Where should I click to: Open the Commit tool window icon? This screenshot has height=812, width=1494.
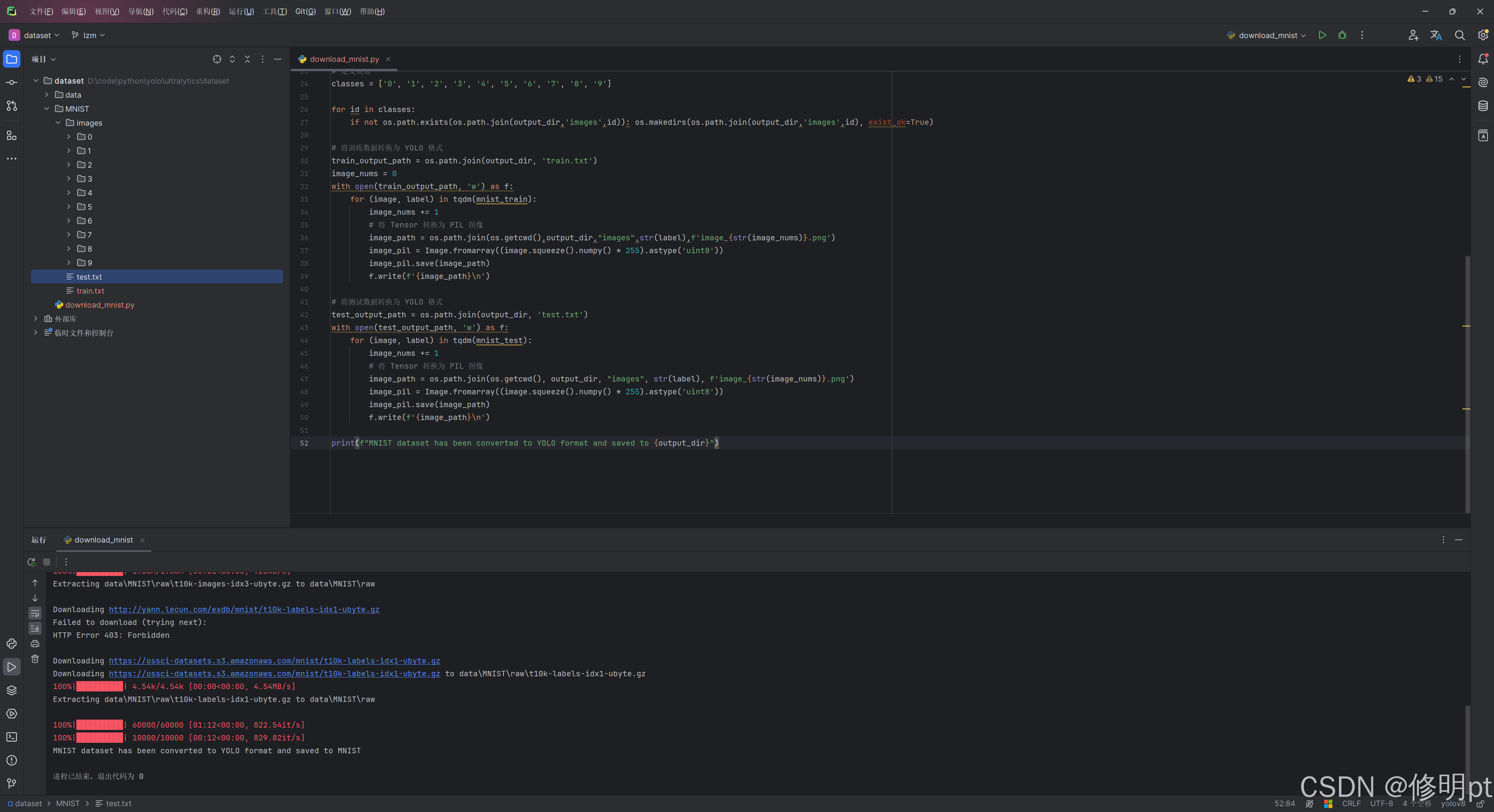coord(12,82)
